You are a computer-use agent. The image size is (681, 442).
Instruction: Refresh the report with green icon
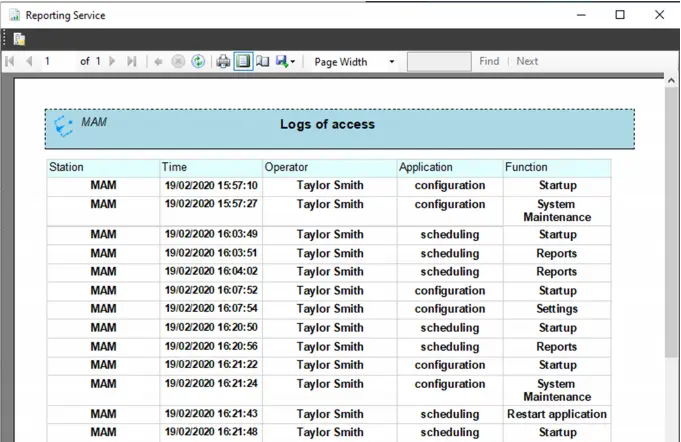pos(198,62)
